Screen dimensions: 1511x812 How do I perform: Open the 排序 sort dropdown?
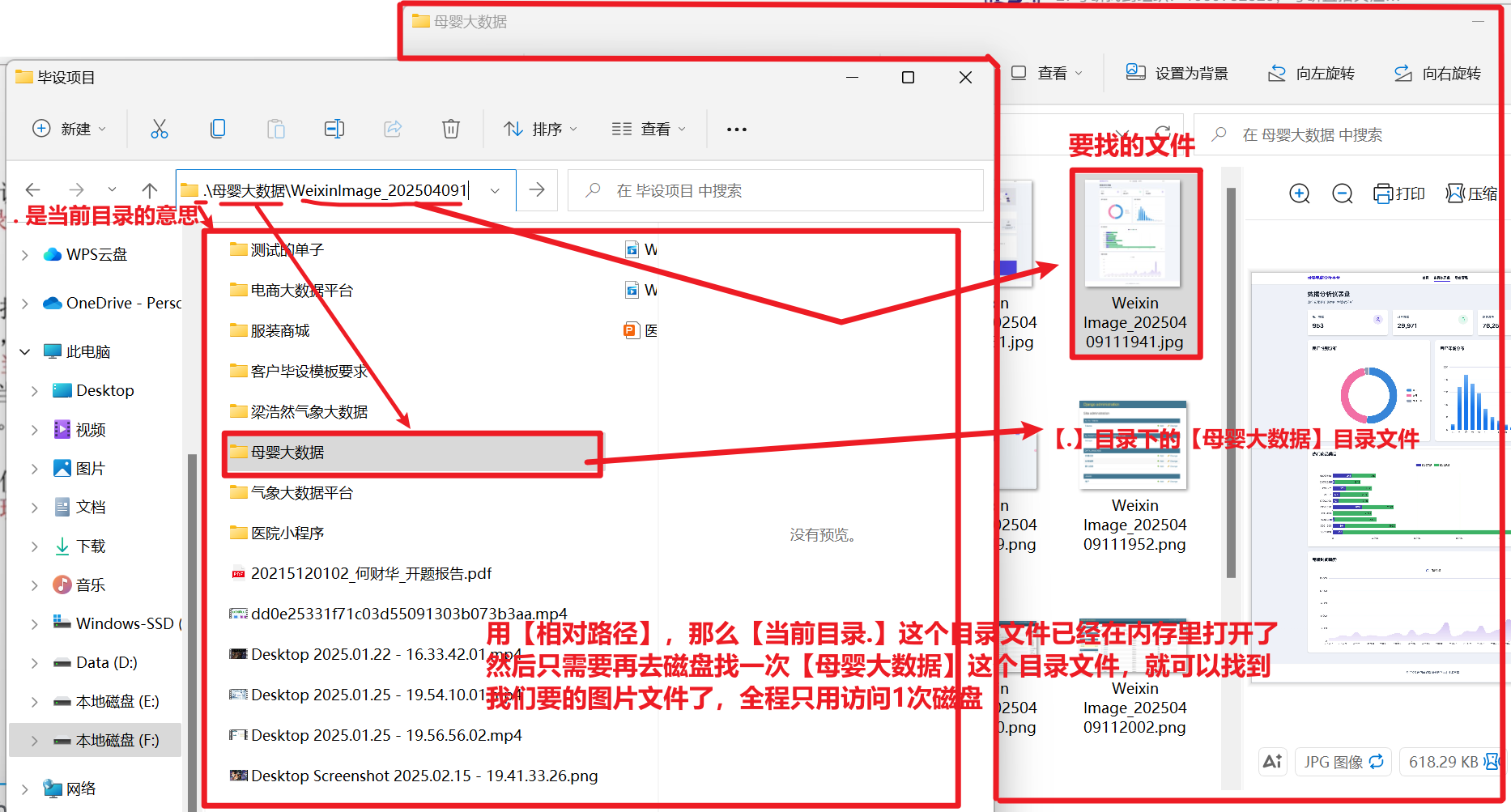pos(541,129)
